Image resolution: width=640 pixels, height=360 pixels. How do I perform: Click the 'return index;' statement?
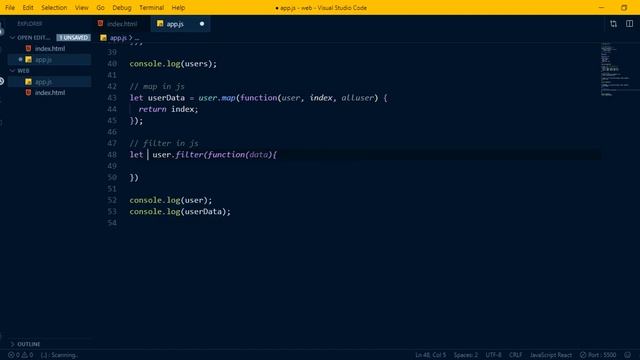(168, 109)
